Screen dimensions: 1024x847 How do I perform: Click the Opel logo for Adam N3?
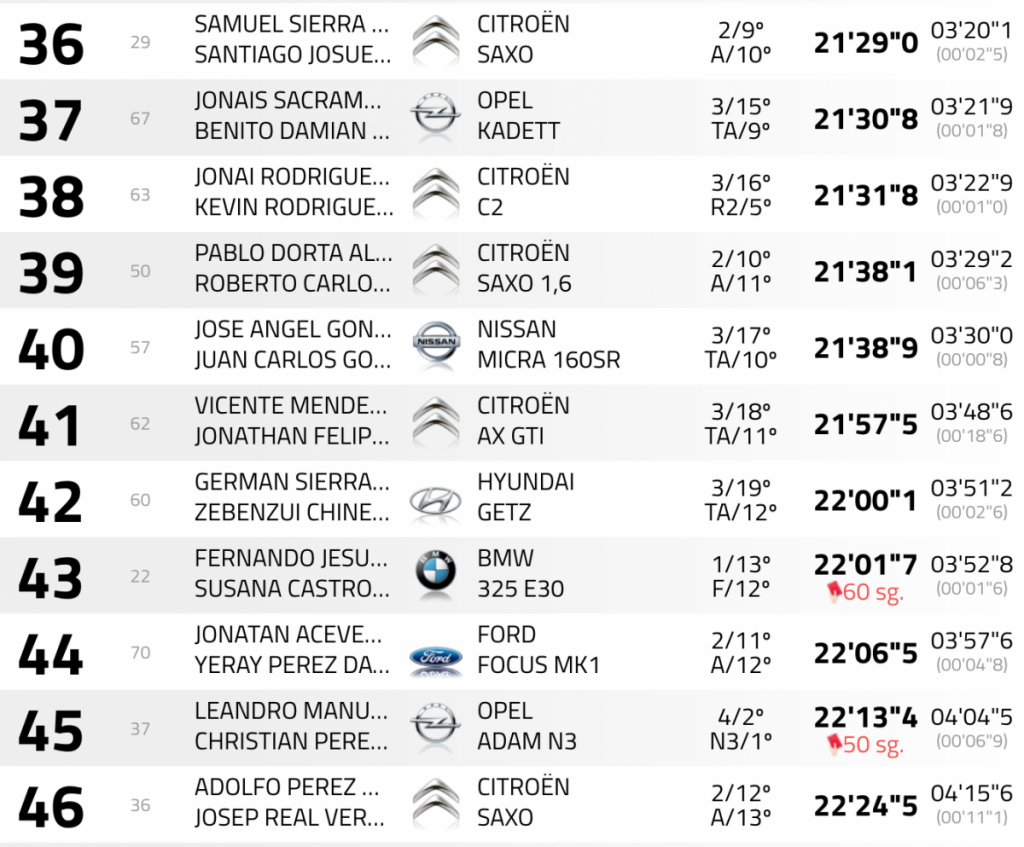tap(435, 727)
